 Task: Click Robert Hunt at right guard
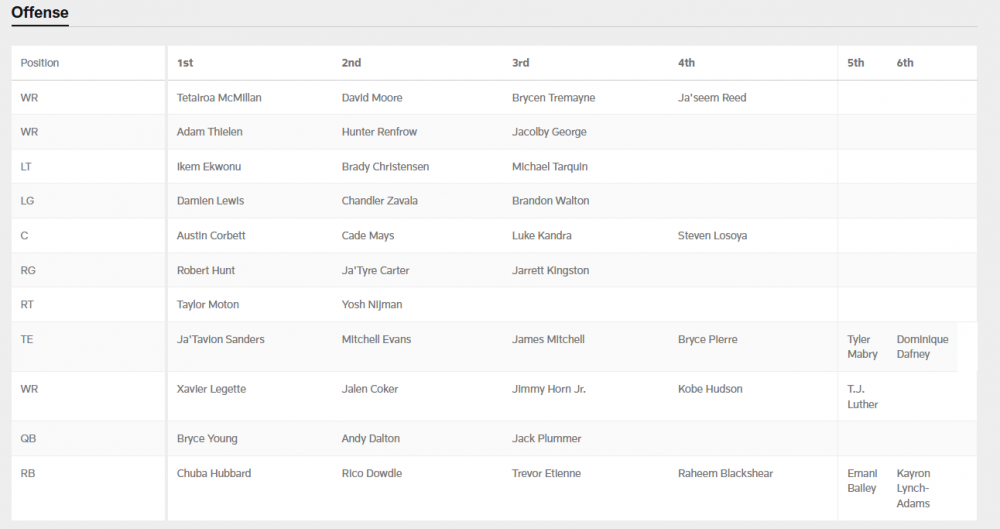[206, 270]
